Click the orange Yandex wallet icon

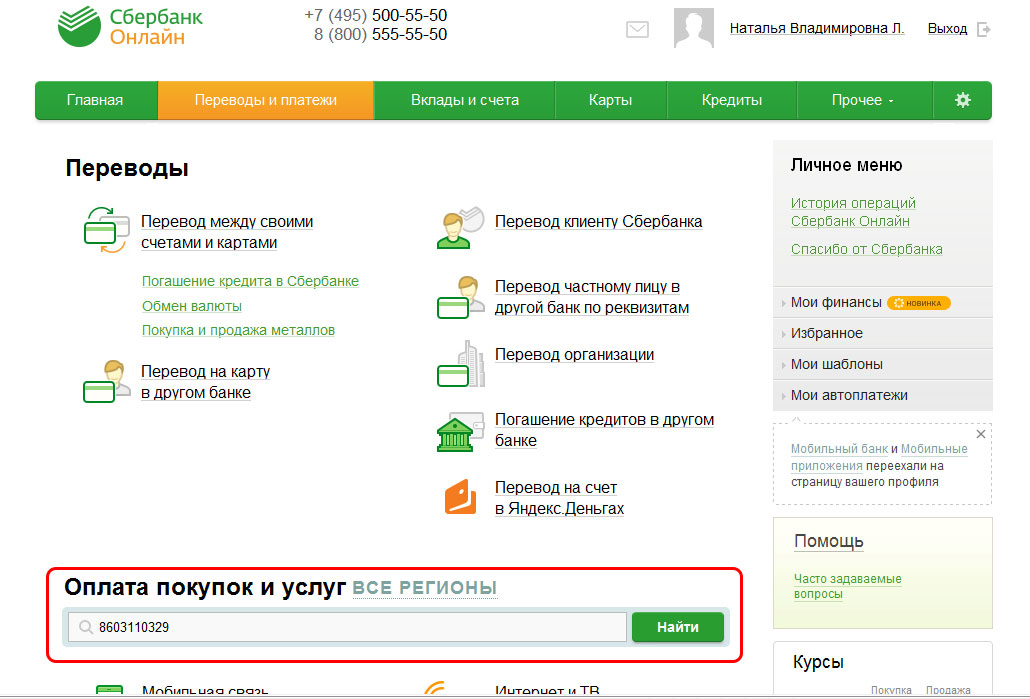[460, 497]
